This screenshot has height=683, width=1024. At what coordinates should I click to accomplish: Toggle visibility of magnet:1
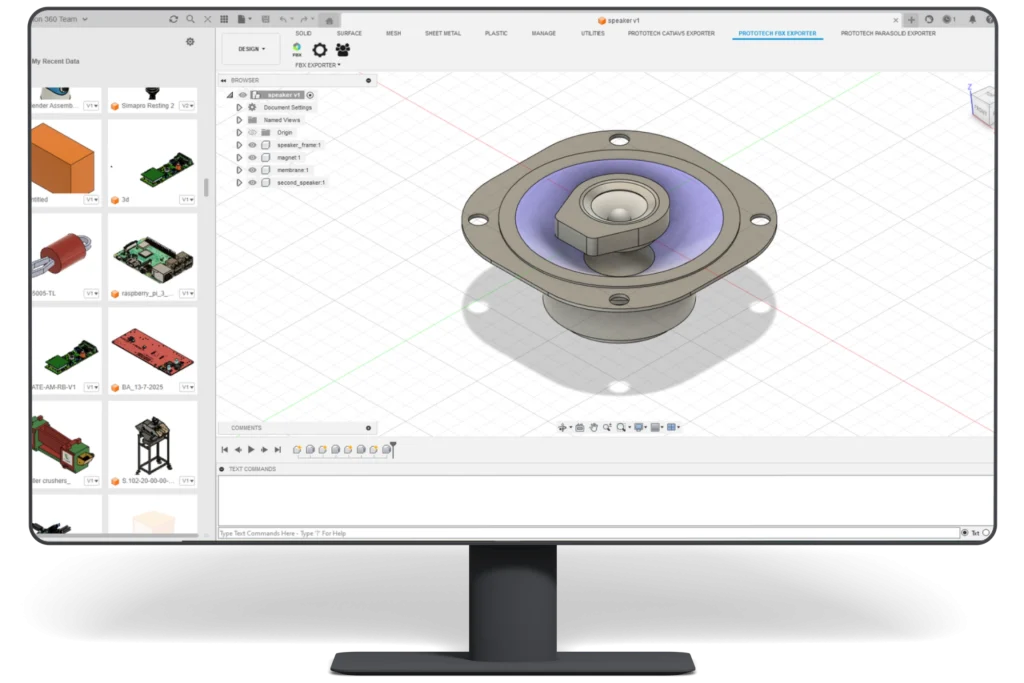tap(253, 158)
